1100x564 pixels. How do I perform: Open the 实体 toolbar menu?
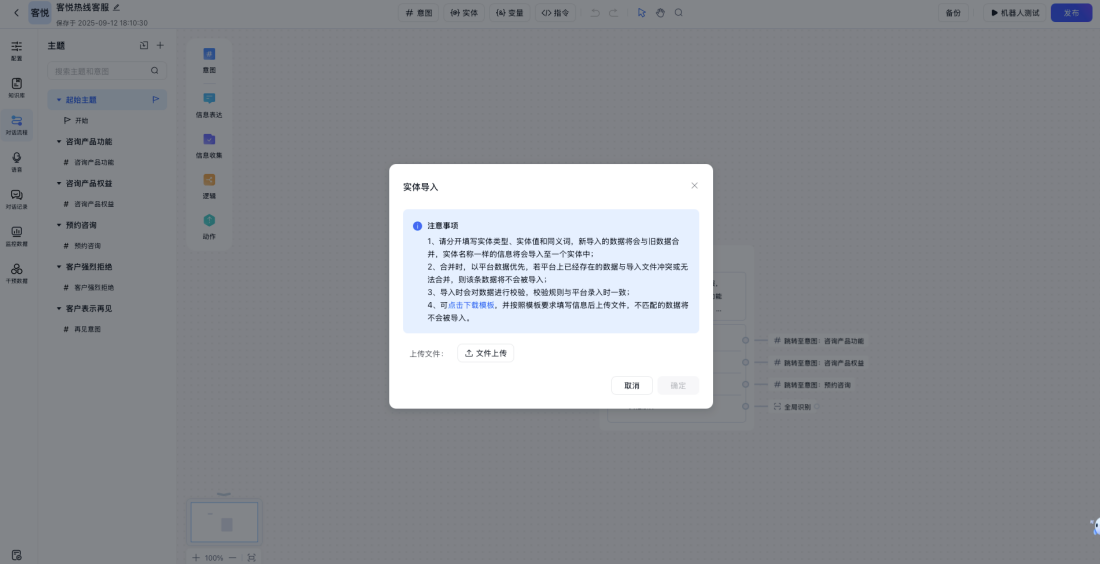[x=464, y=13]
